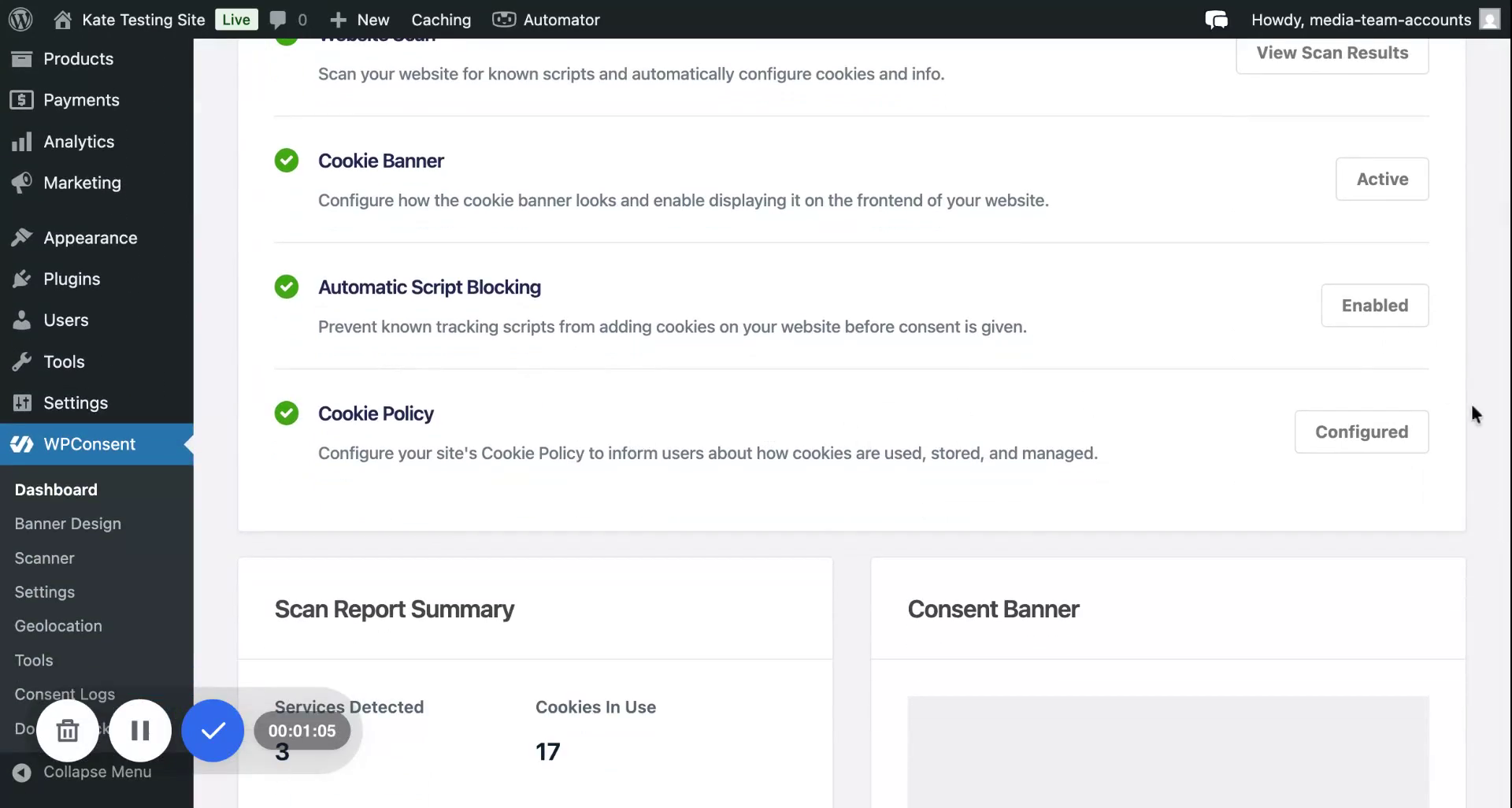Click the Payments icon in the sidebar
Viewport: 1512px width, 808px height.
(23, 99)
